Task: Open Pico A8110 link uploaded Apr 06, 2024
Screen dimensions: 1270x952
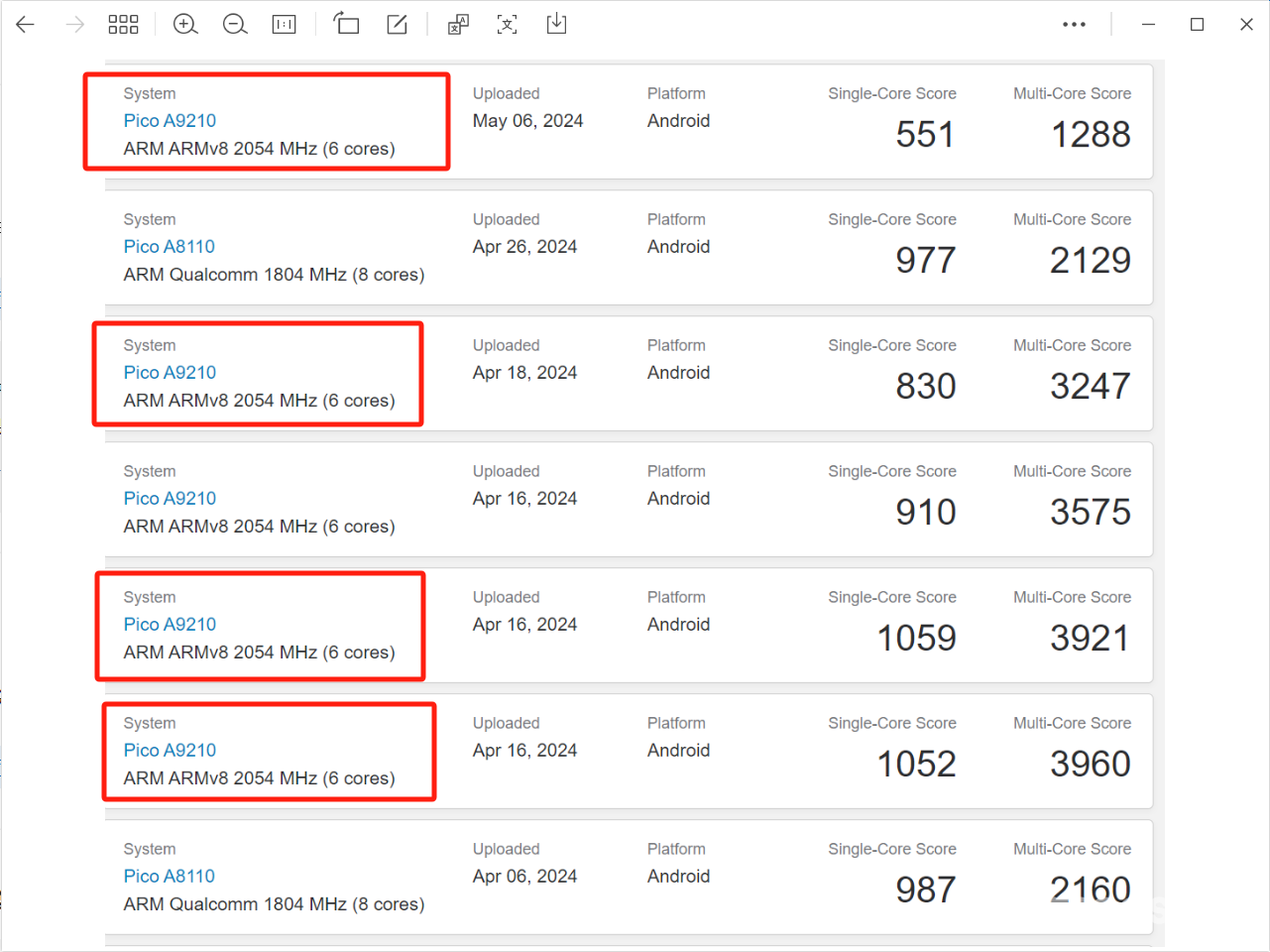Action: pos(169,877)
